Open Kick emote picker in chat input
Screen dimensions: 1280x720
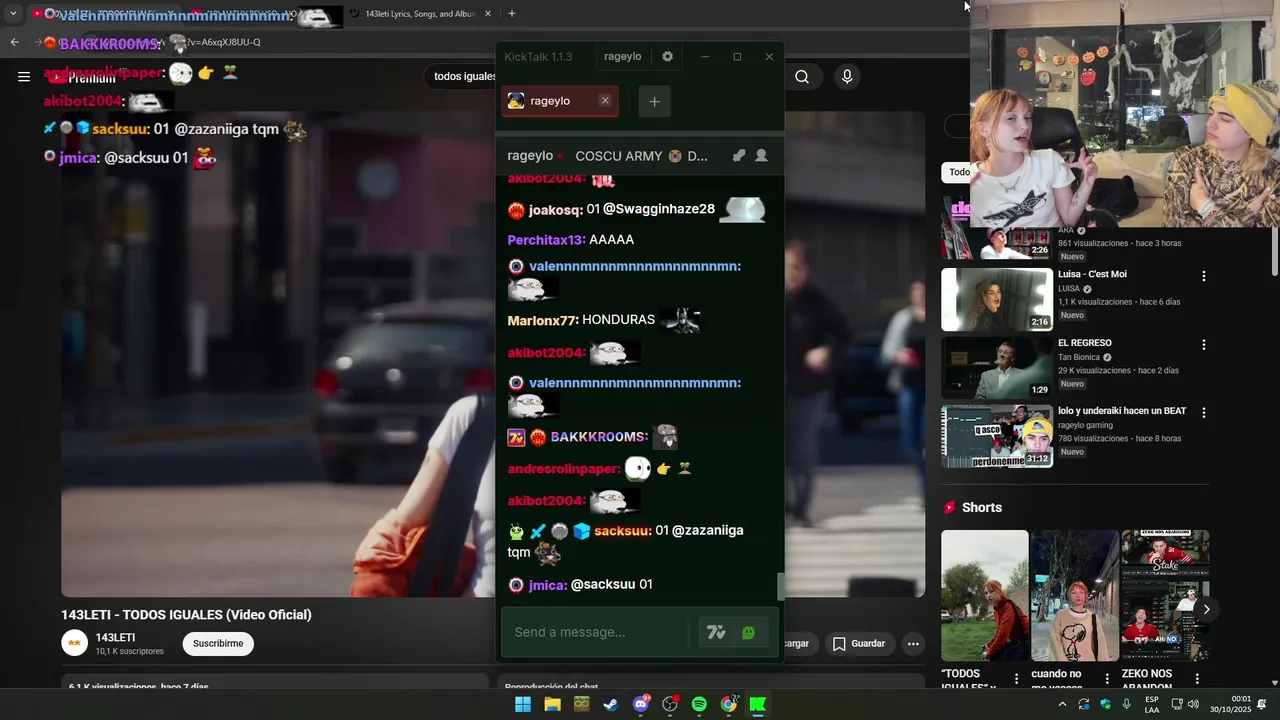coord(748,632)
